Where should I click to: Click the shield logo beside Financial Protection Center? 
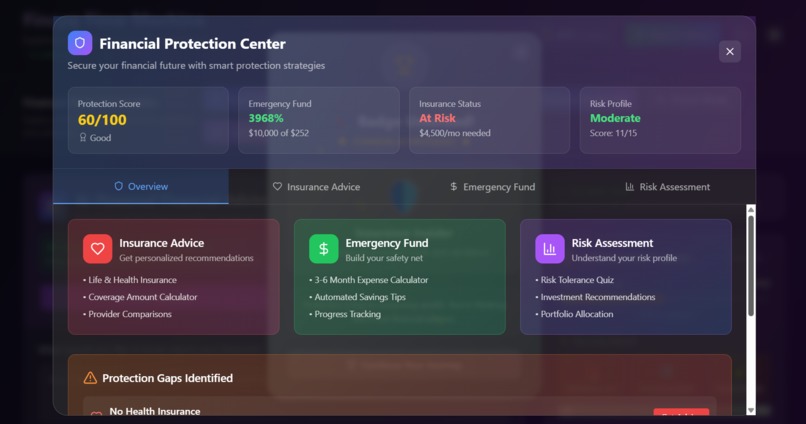point(80,43)
